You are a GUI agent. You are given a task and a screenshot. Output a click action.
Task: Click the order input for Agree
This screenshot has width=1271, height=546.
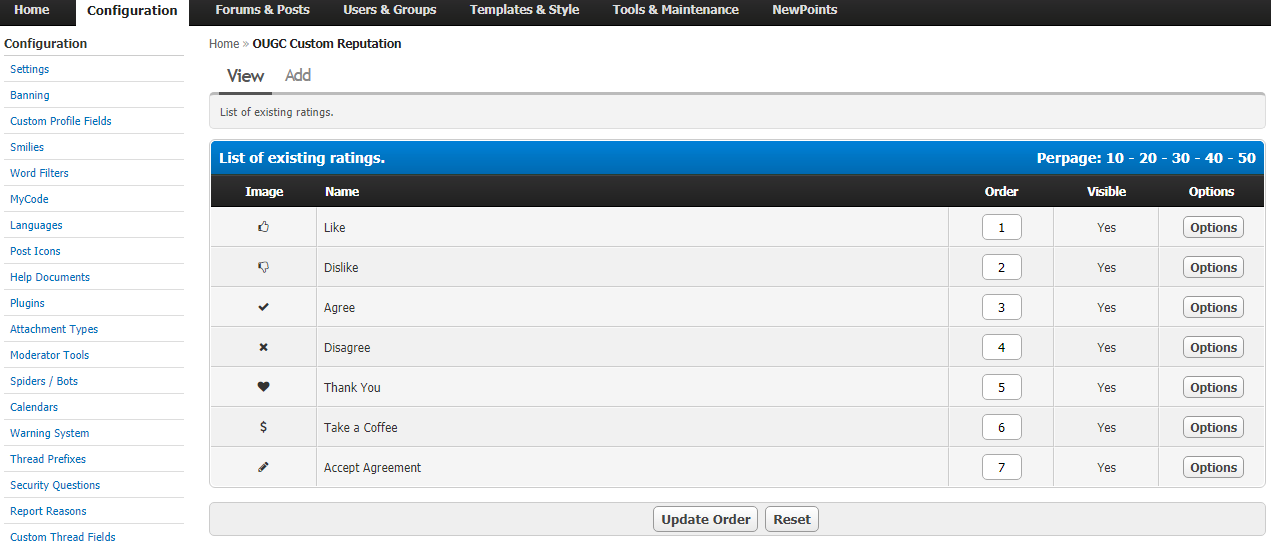1001,307
